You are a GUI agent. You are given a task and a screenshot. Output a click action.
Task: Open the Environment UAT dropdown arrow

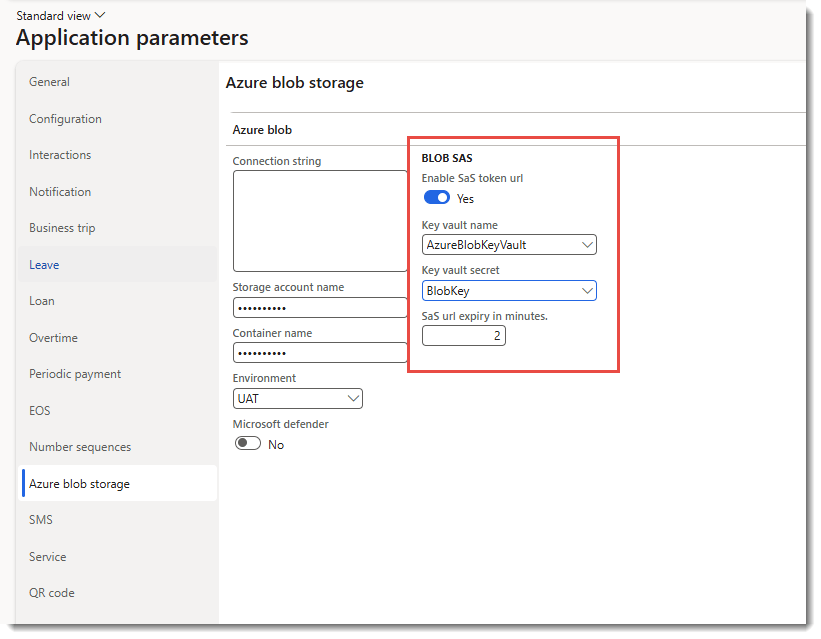tap(353, 399)
